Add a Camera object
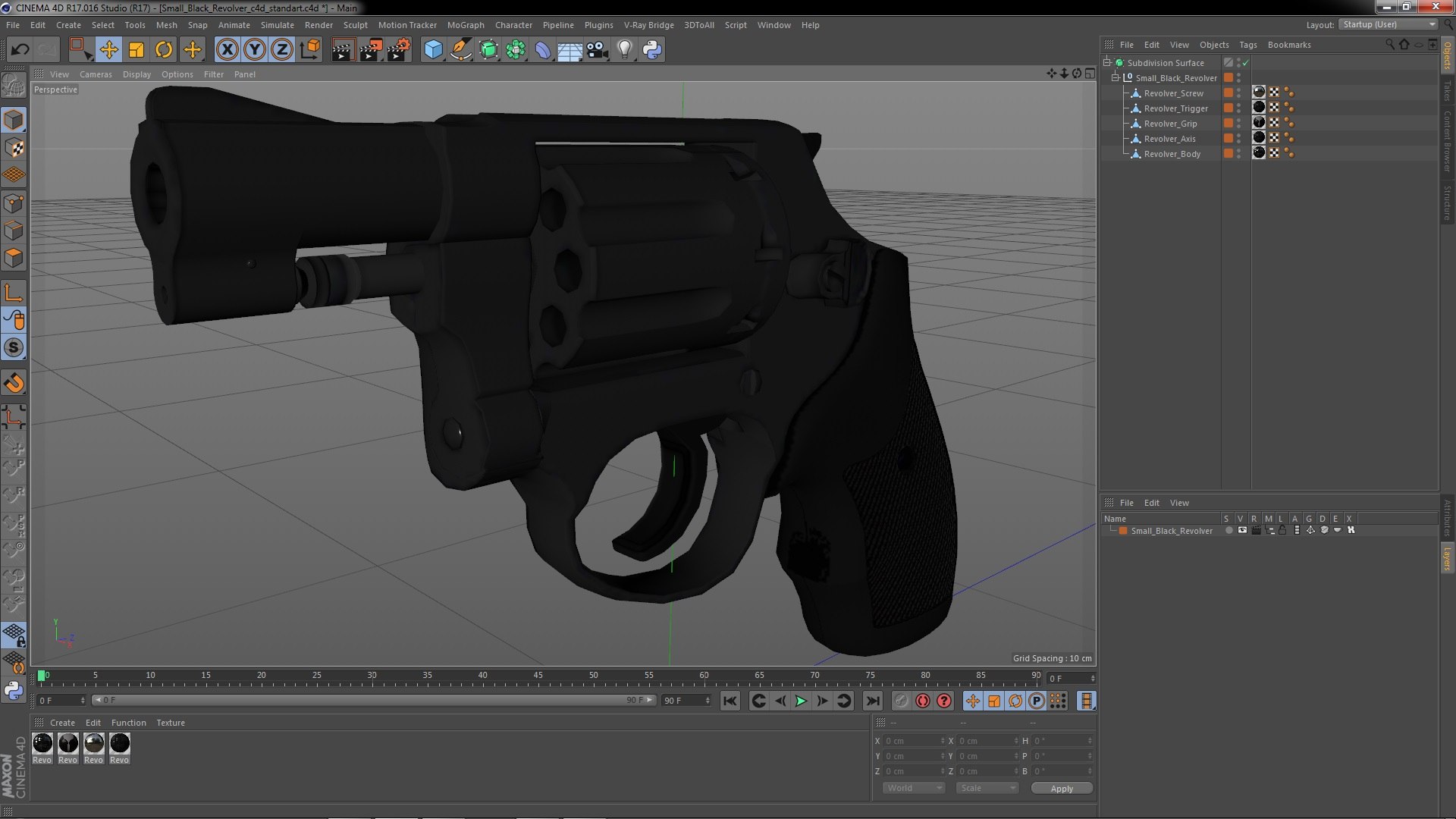 pyautogui.click(x=598, y=50)
